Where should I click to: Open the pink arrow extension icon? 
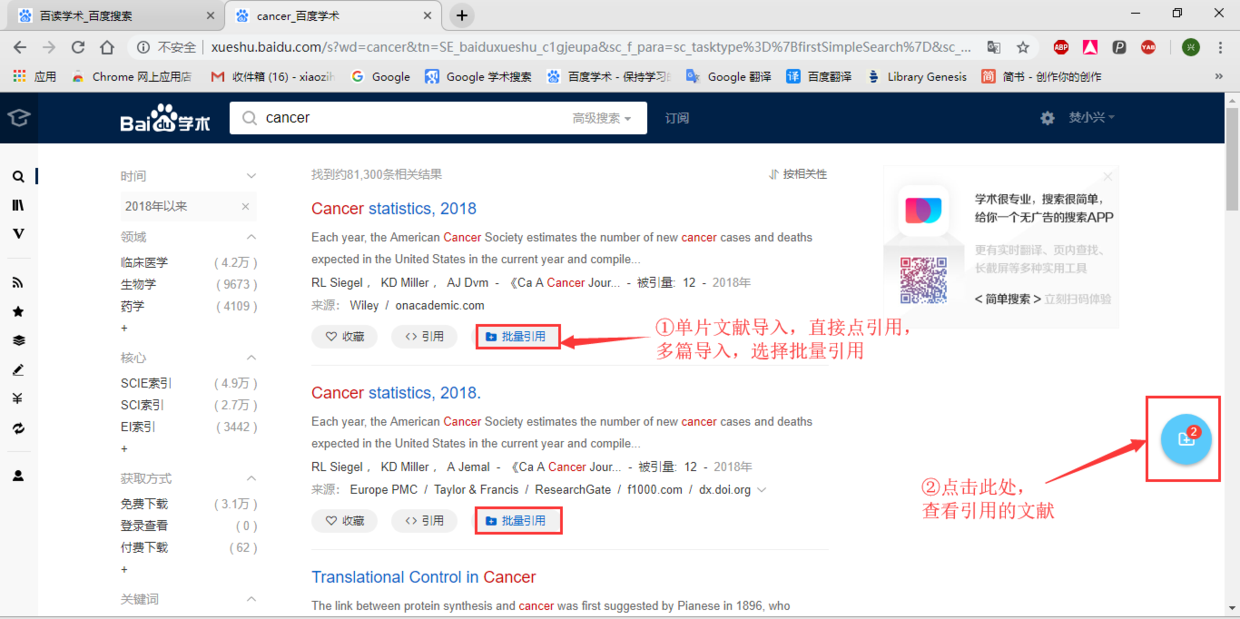[x=1090, y=47]
